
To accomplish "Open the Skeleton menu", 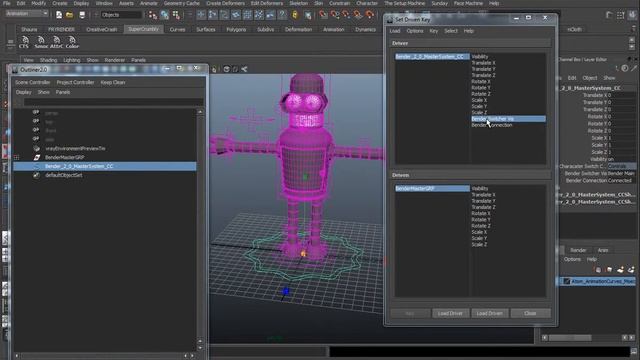I will click(x=298, y=3).
